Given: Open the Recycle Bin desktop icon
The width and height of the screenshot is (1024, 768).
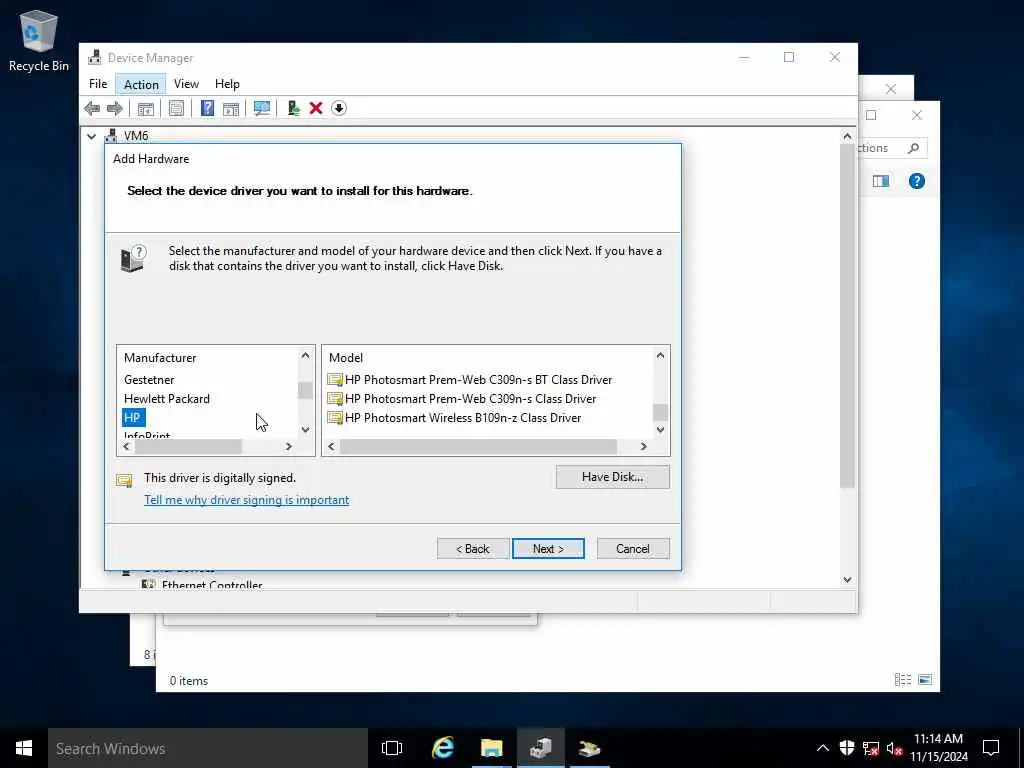Looking at the screenshot, I should [39, 41].
